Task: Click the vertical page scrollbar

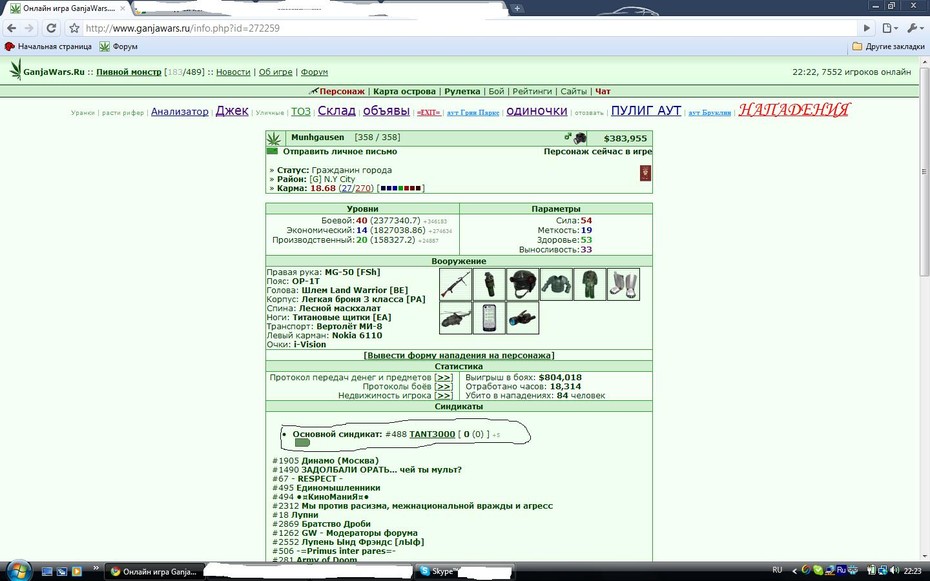Action: pos(924,172)
